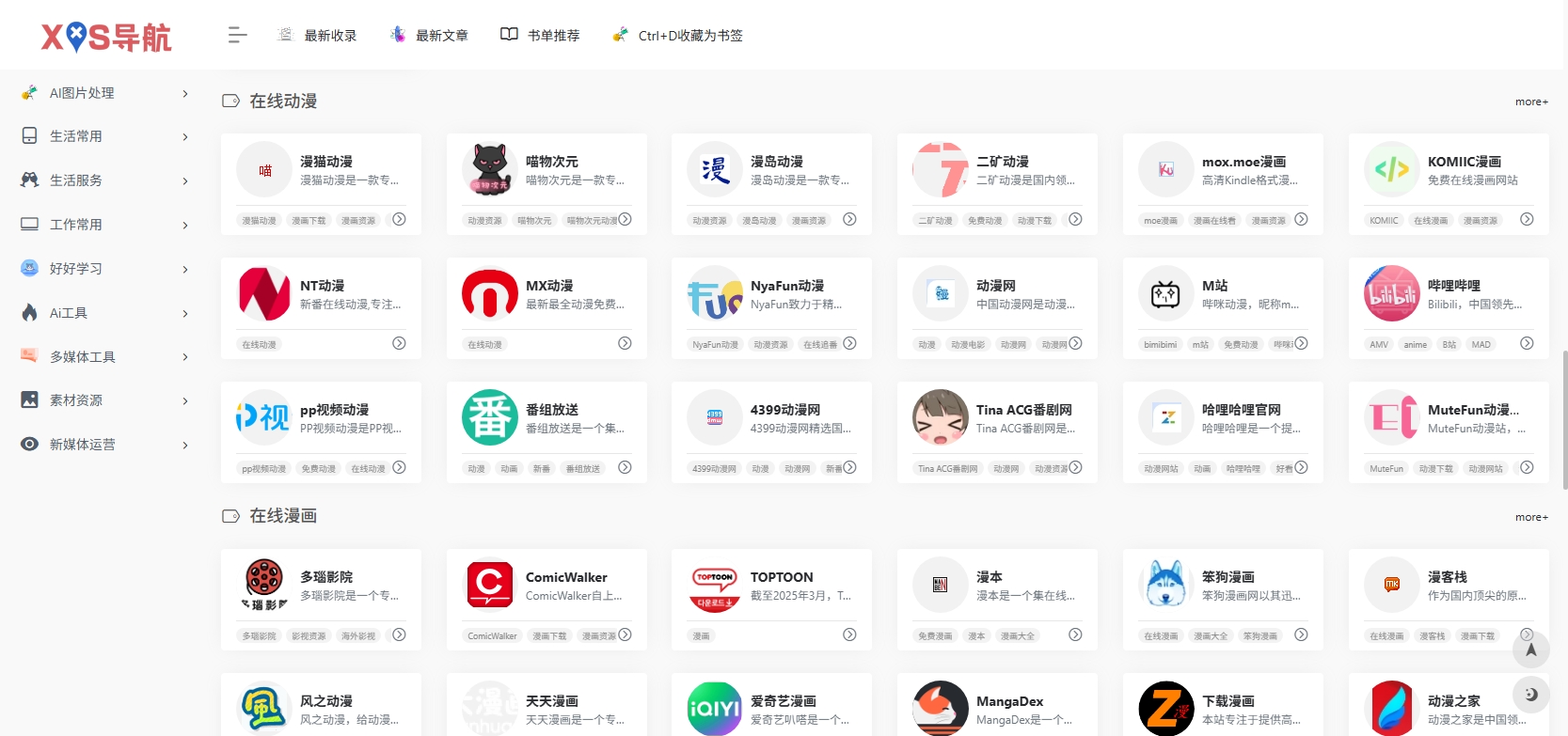Open the ComicWalker red C icon
This screenshot has width=1568, height=736.
coord(490,585)
